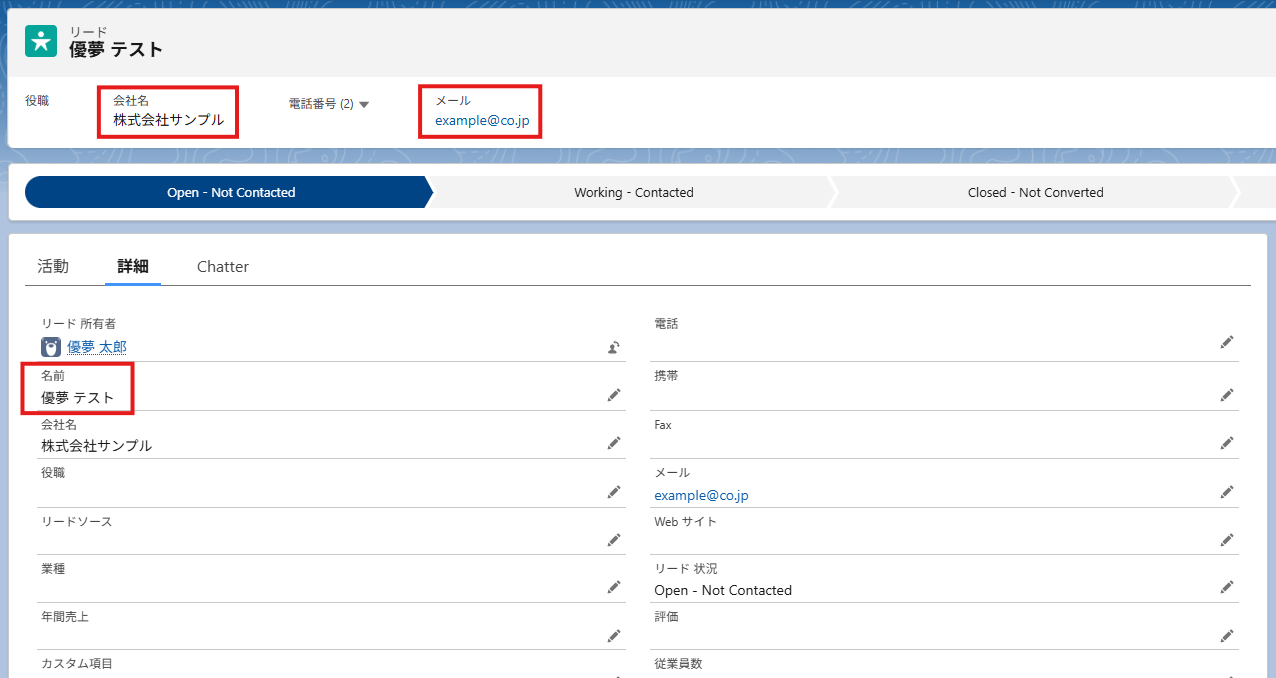Click the owner avatar icon for 優夢 太郎

(x=51, y=347)
